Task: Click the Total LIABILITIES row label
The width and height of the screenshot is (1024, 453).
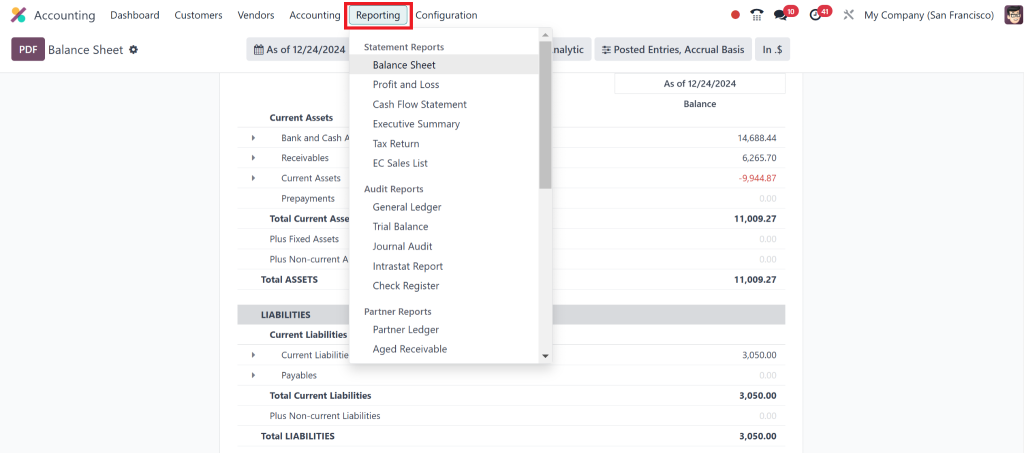Action: (297, 436)
